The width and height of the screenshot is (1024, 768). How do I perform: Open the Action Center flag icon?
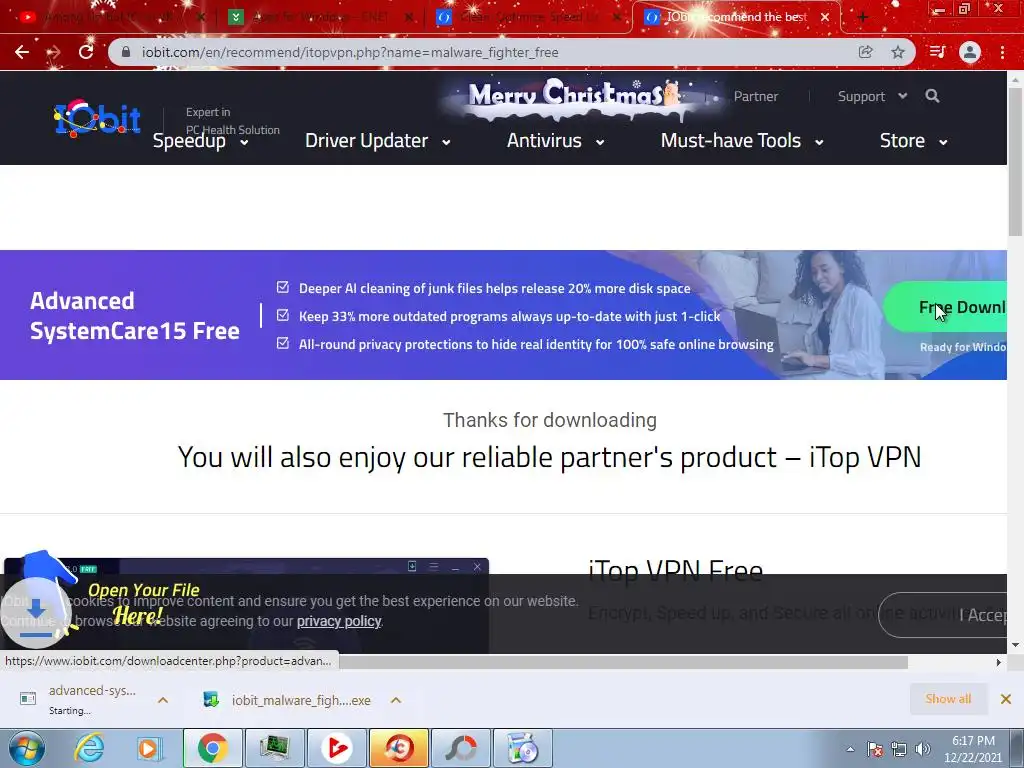tap(875, 749)
